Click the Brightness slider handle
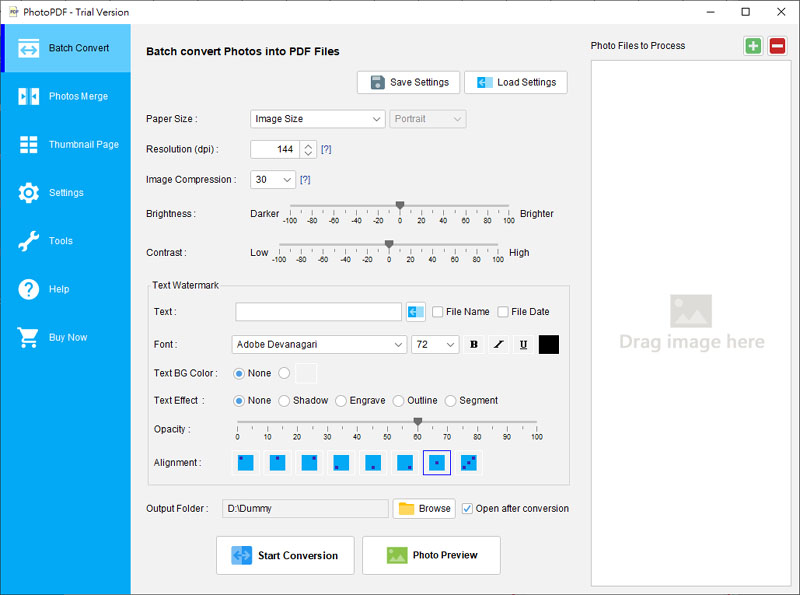The image size is (800, 595). pyautogui.click(x=400, y=205)
